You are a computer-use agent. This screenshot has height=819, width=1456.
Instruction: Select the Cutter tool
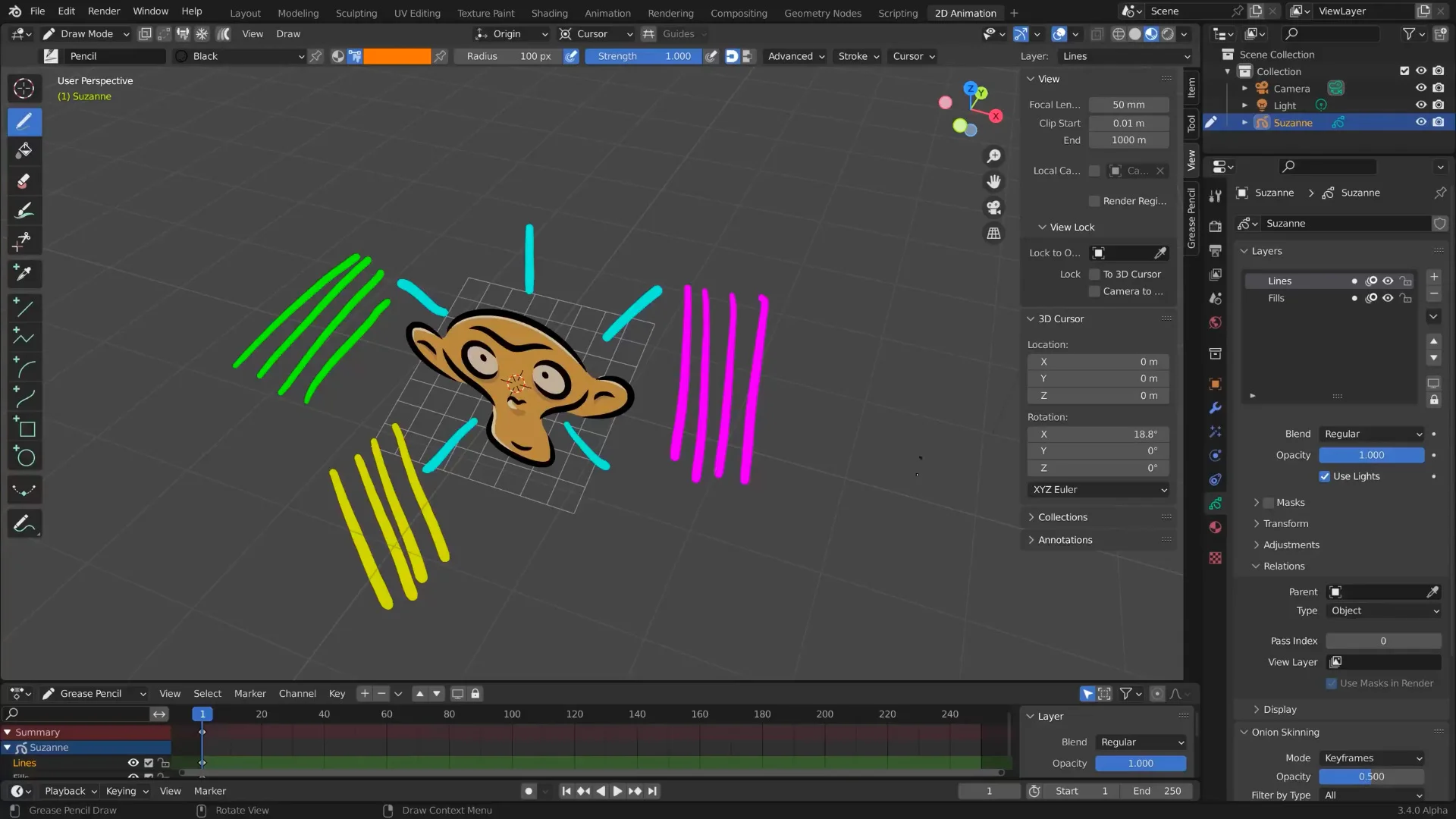pyautogui.click(x=24, y=241)
